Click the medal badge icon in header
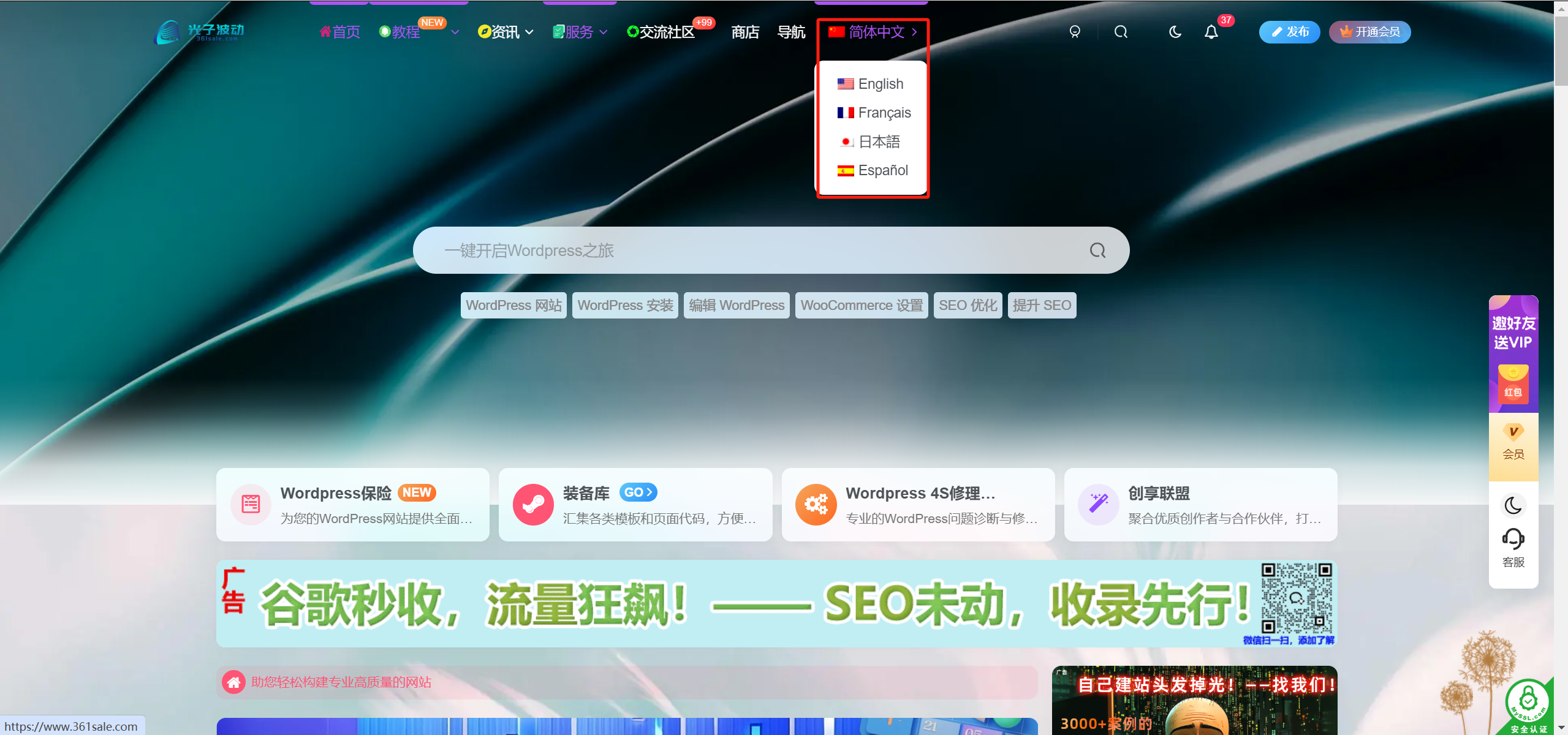This screenshot has height=735, width=1568. click(x=1075, y=32)
